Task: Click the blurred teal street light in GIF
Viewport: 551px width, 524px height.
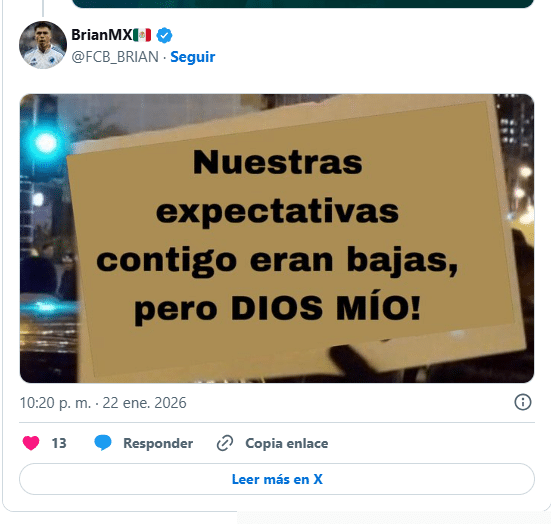Action: point(46,143)
